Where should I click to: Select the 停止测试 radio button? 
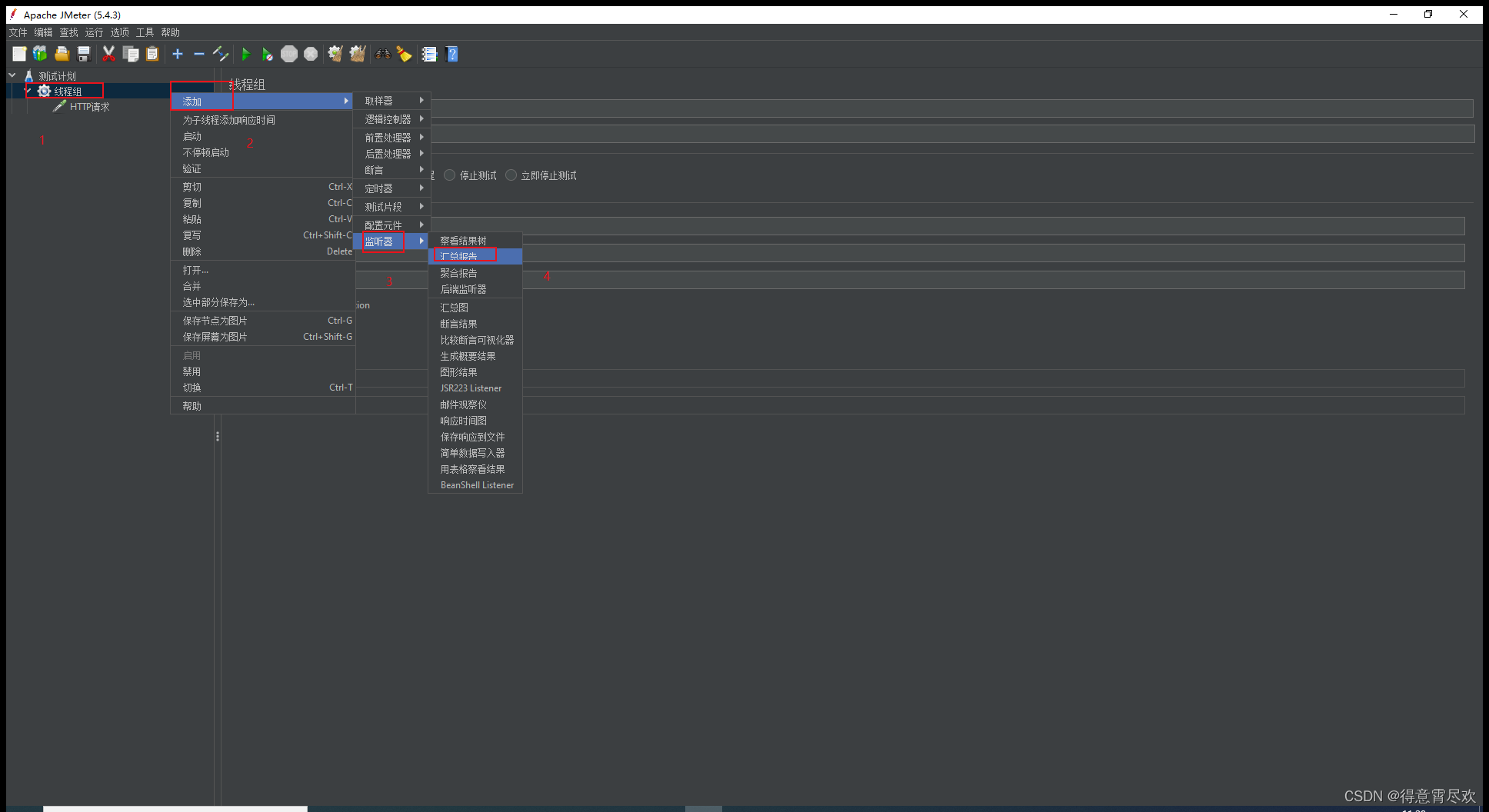coord(450,175)
